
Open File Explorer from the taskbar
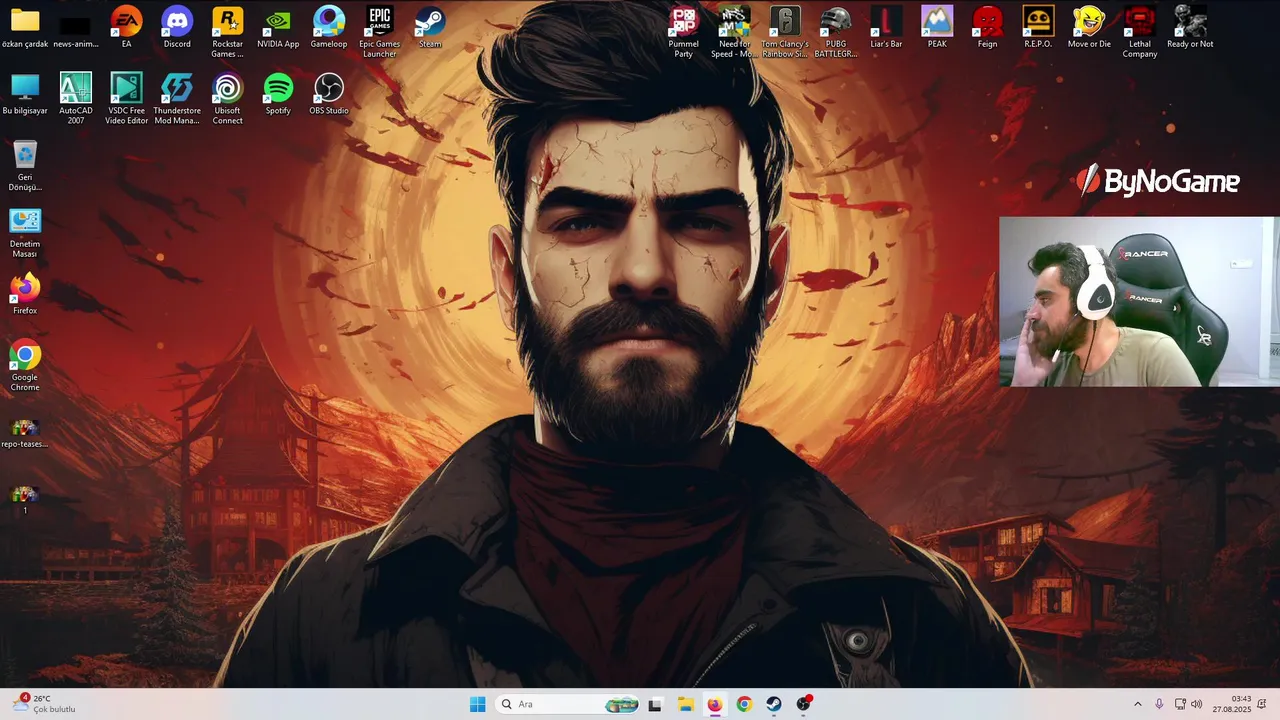[685, 704]
